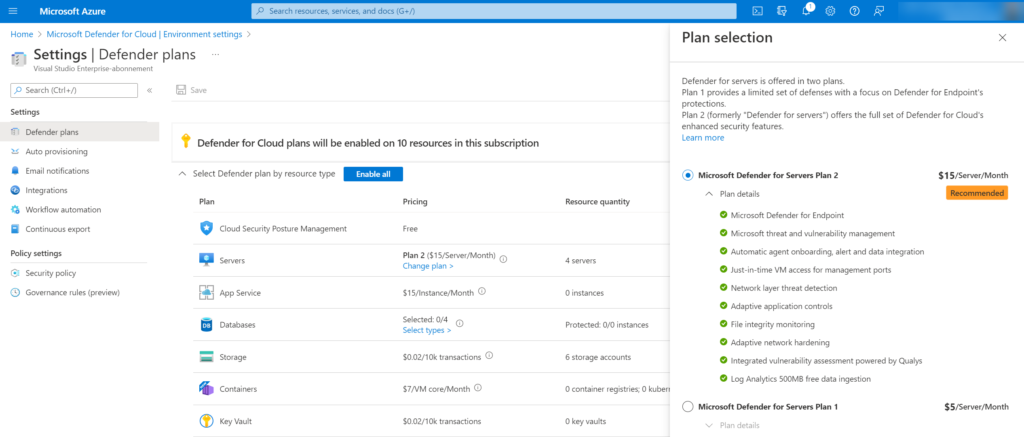Open the Azure portal hamburger menu
Image resolution: width=1024 pixels, height=437 pixels.
14,11
